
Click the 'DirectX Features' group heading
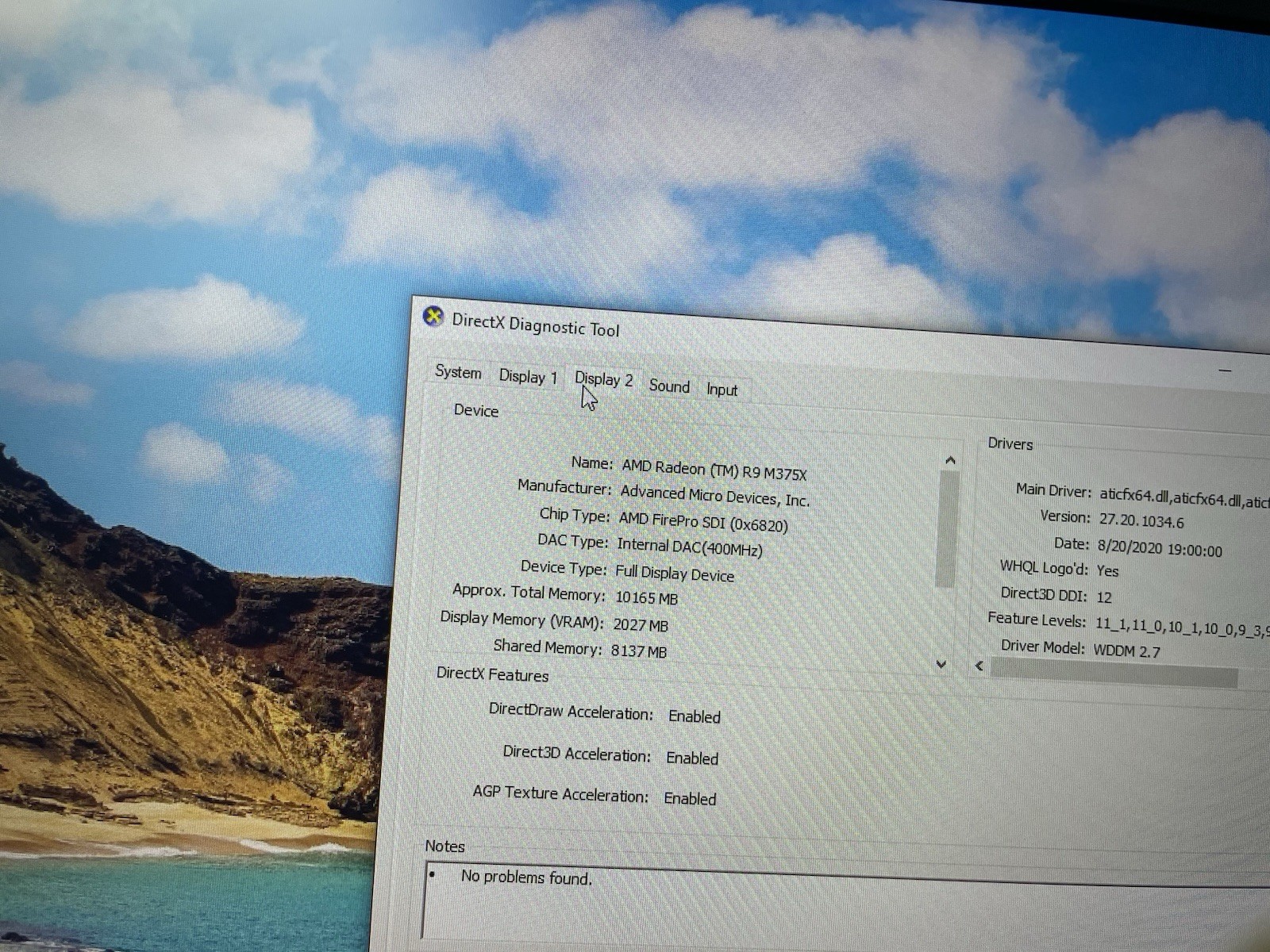pyautogui.click(x=492, y=674)
